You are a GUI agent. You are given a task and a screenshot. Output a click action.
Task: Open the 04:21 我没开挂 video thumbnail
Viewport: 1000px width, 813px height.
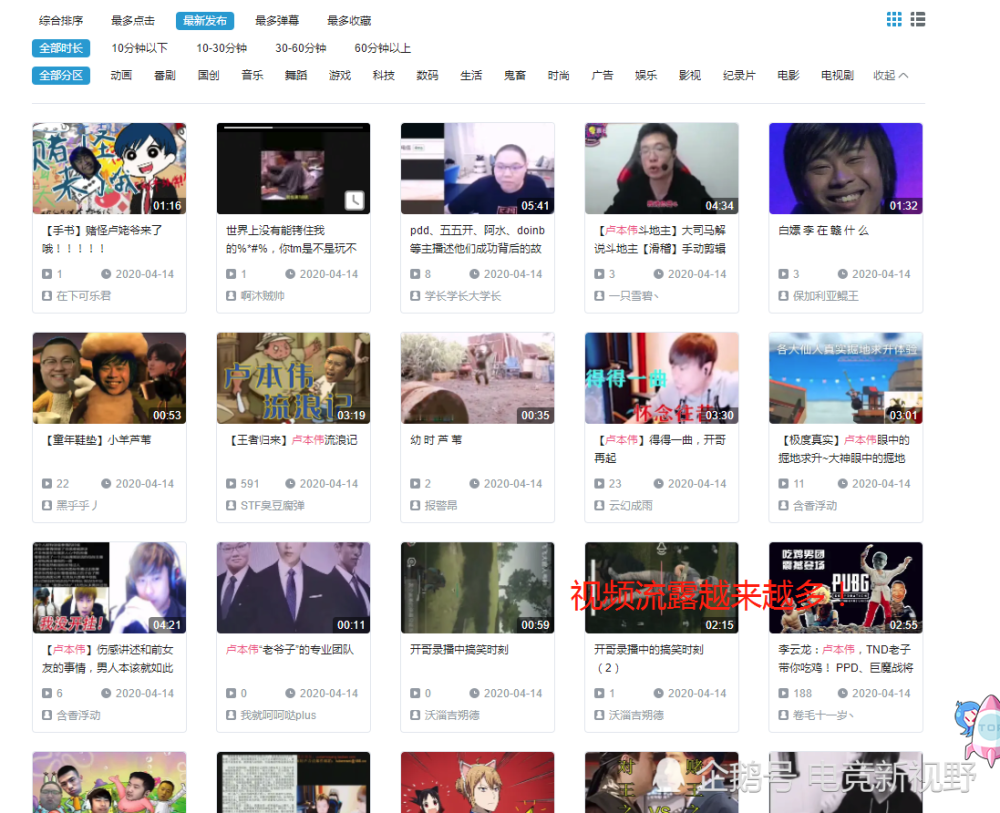tap(109, 588)
